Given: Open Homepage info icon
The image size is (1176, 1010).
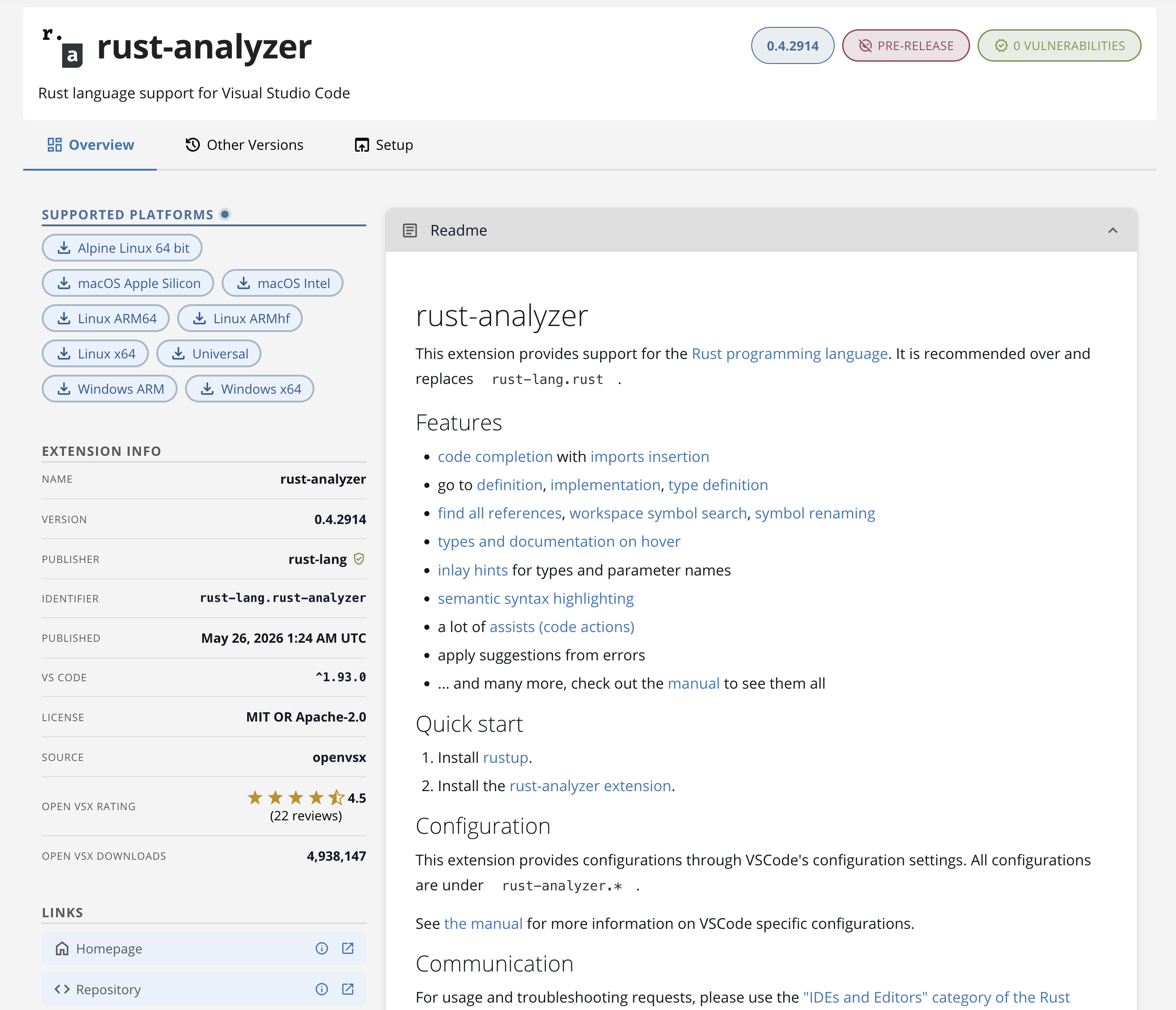Looking at the screenshot, I should pyautogui.click(x=322, y=948).
